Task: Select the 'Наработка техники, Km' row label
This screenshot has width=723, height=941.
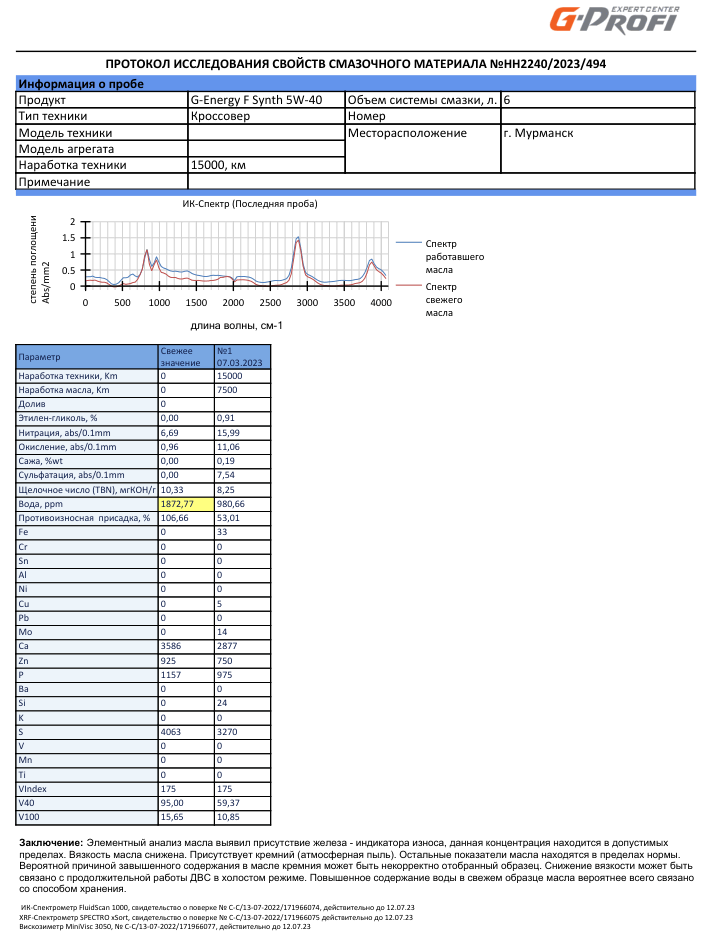Action: [x=68, y=376]
